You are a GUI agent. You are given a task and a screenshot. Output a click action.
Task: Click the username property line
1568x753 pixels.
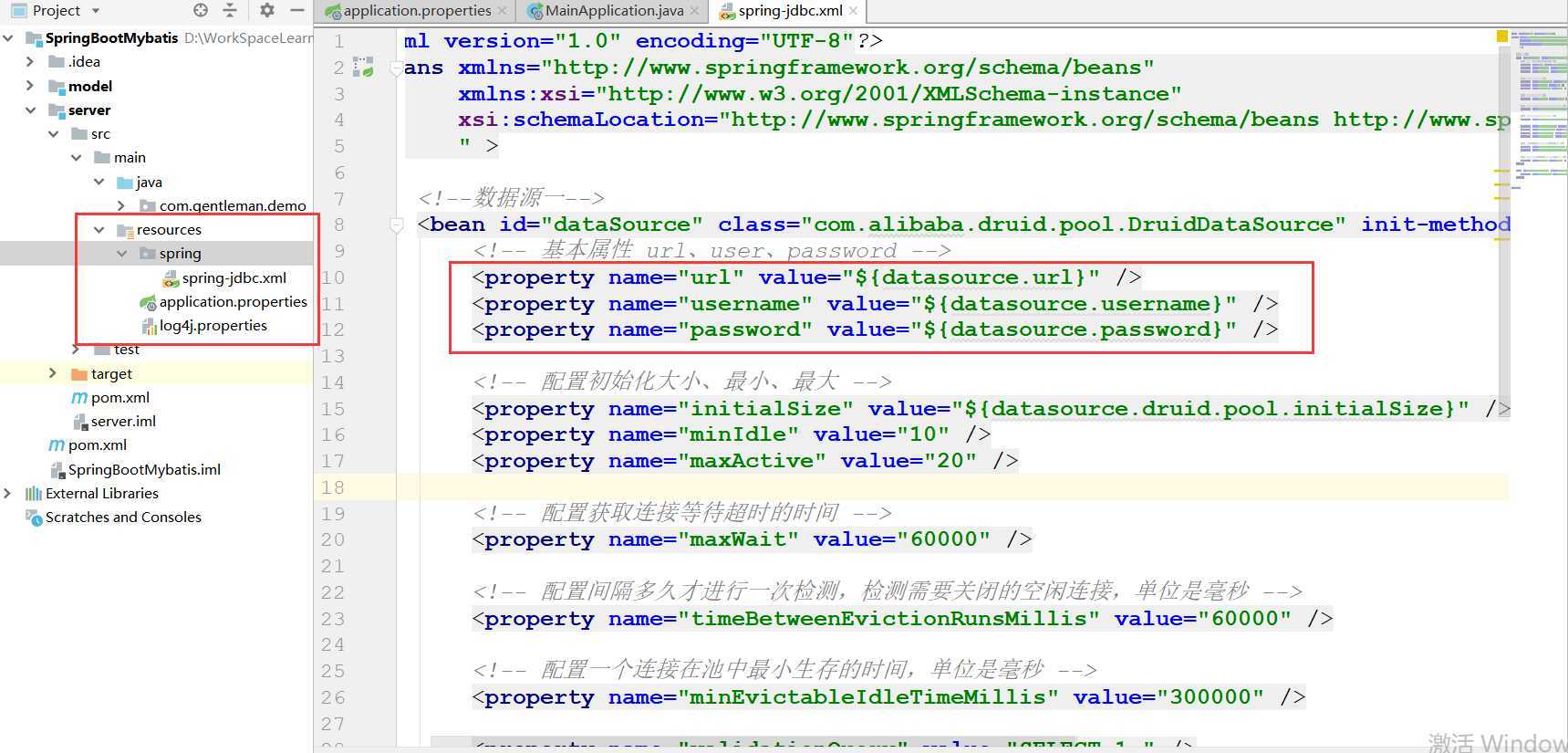point(876,303)
